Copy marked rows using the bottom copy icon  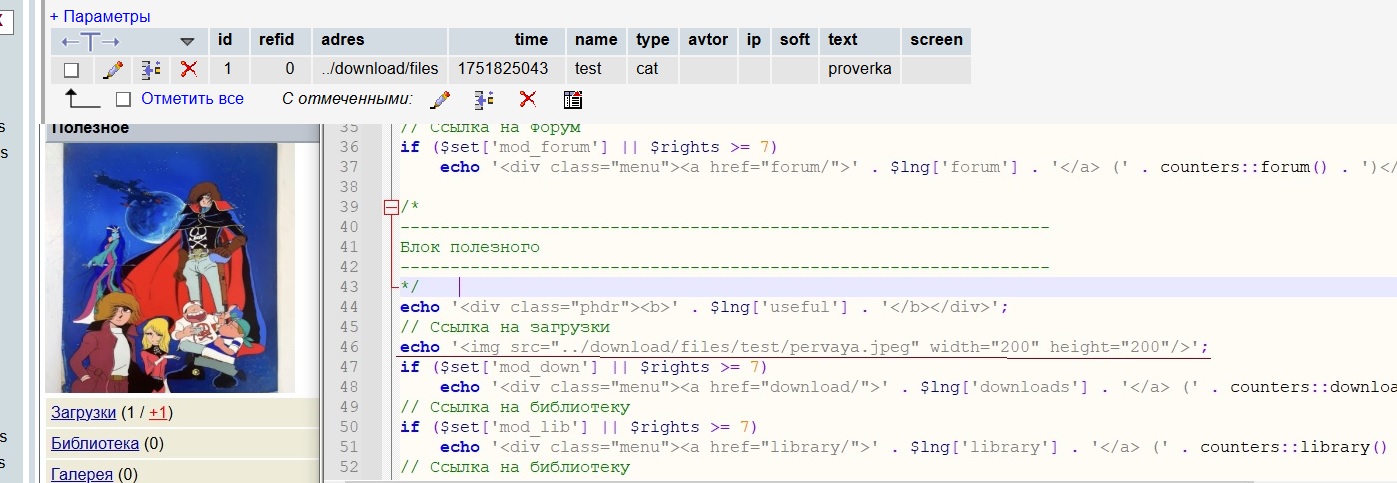(484, 99)
